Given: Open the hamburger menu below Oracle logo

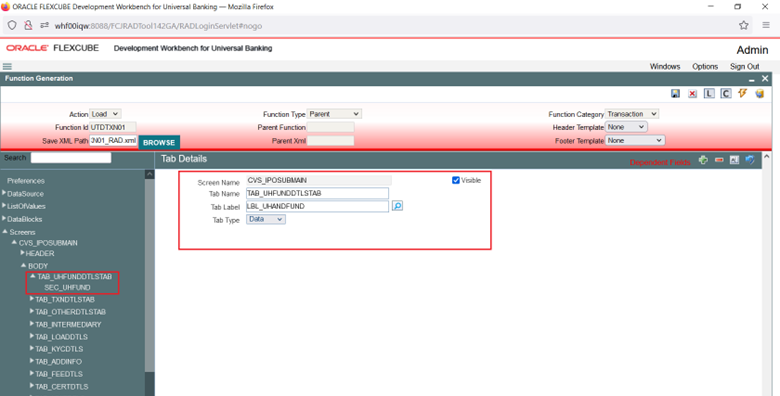Looking at the screenshot, I should click(x=7, y=66).
